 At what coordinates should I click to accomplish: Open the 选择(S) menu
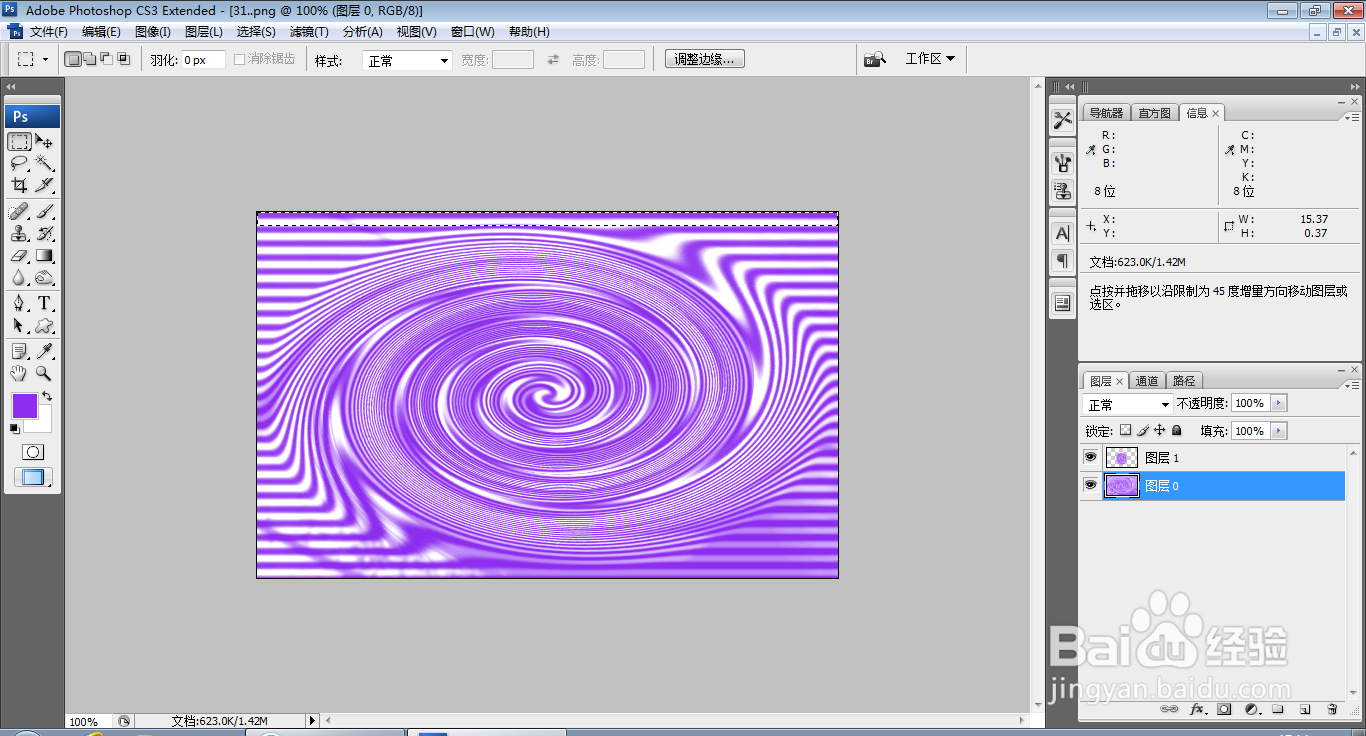click(x=256, y=32)
